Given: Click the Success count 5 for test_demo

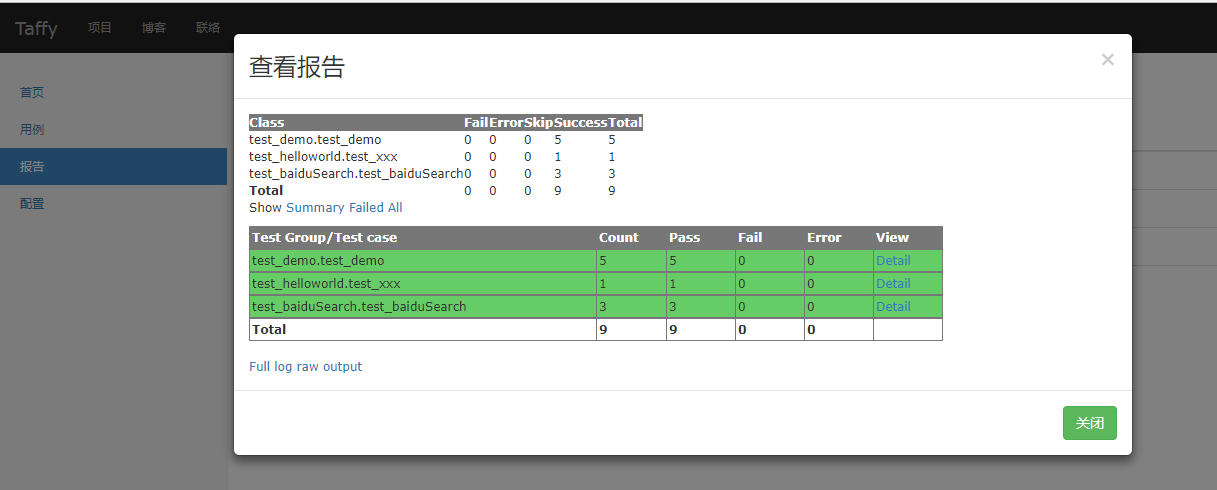Looking at the screenshot, I should click(558, 140).
